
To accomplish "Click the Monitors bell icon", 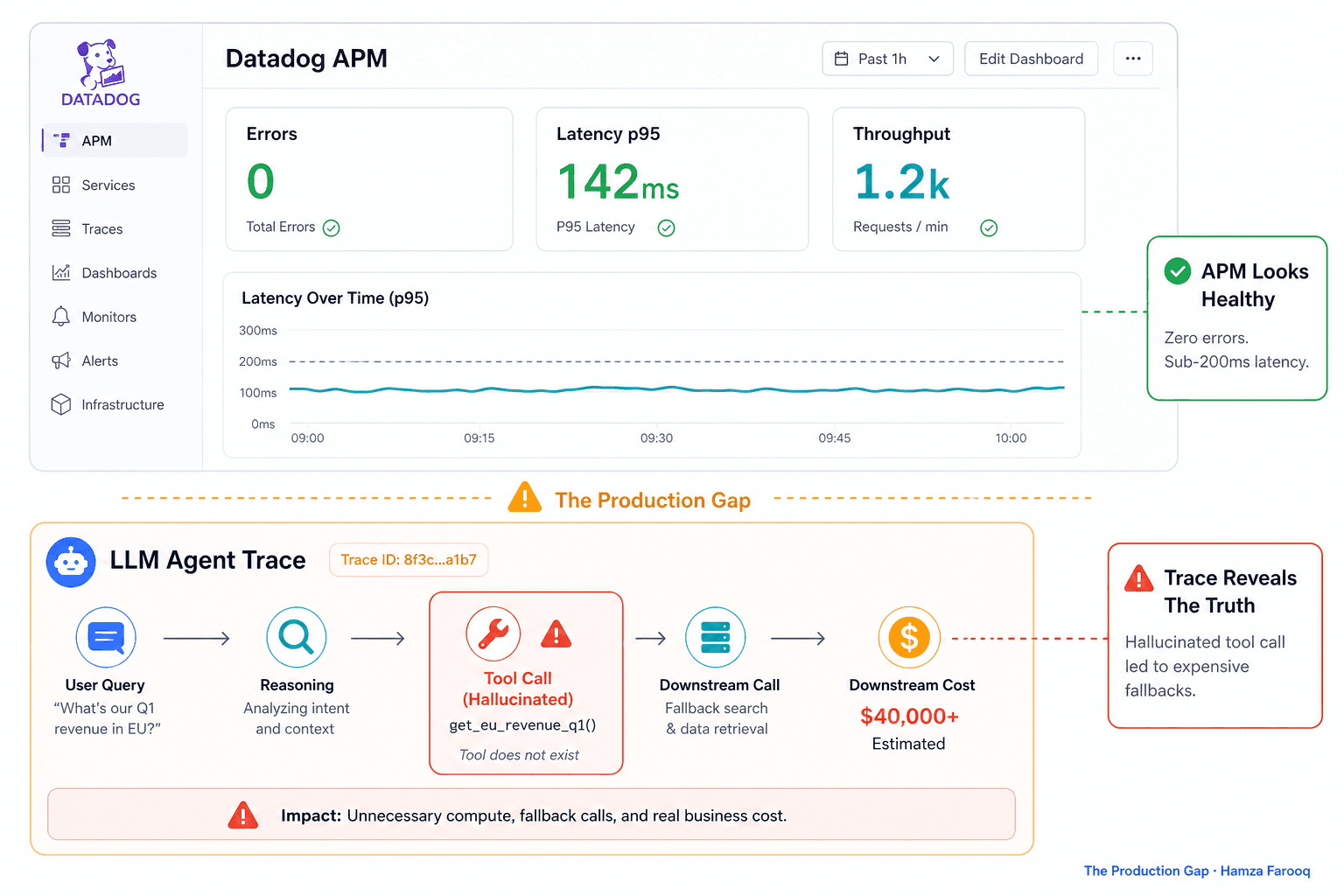I will point(61,317).
